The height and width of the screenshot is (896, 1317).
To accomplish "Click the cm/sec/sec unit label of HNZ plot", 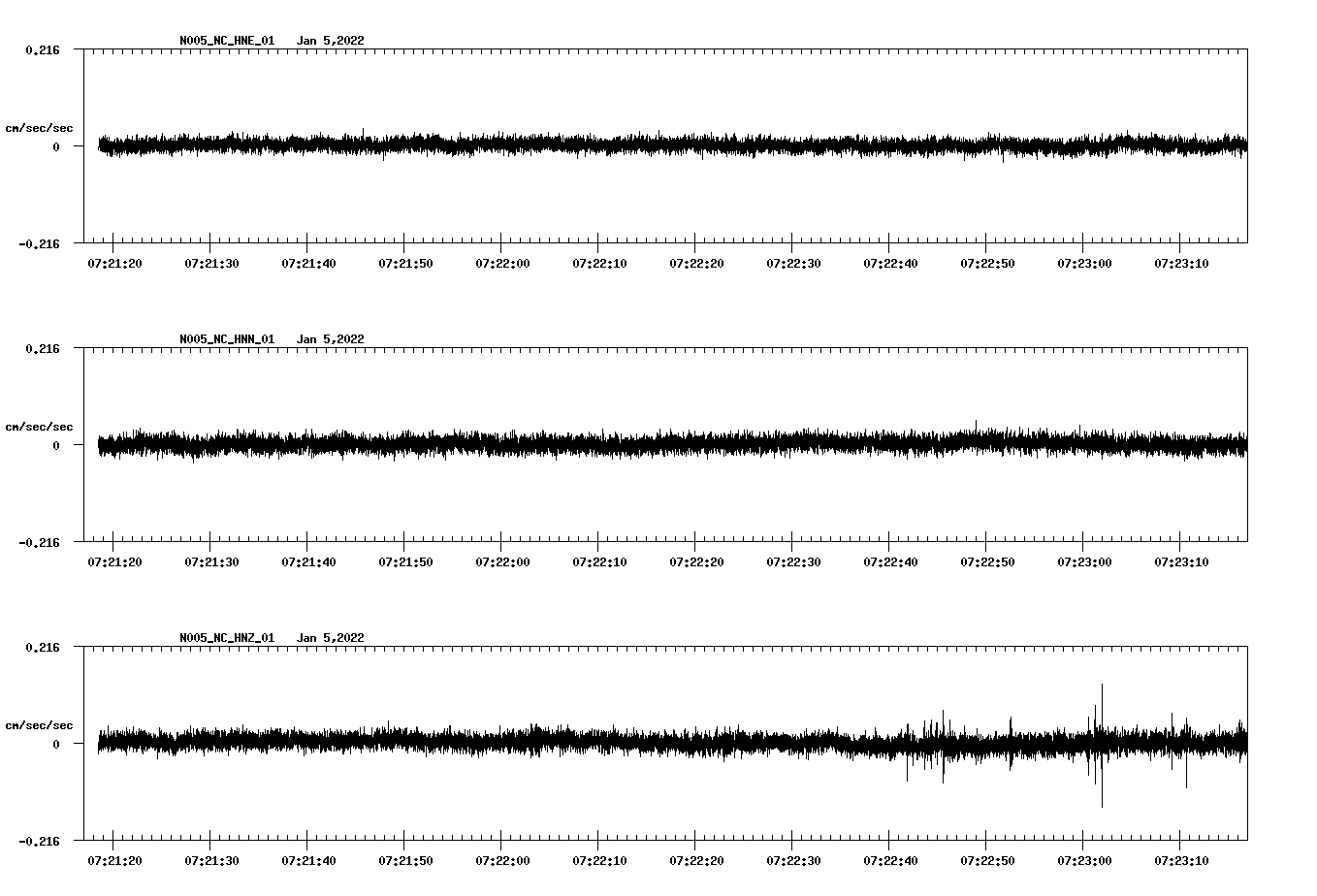I will pos(39,725).
